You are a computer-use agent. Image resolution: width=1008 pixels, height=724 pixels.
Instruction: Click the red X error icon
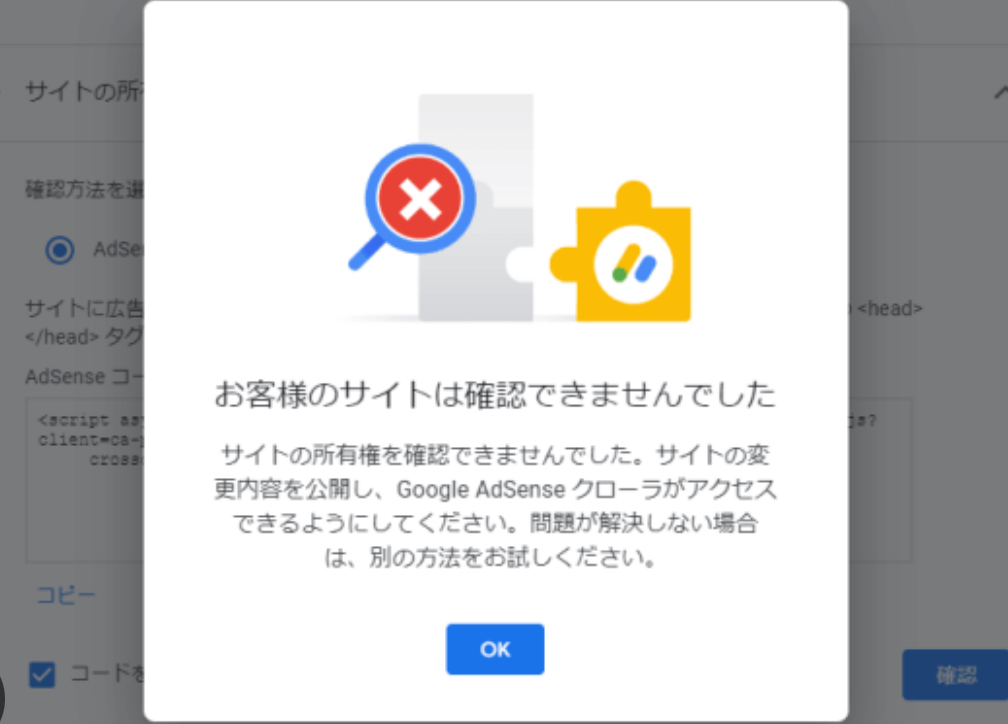(420, 199)
